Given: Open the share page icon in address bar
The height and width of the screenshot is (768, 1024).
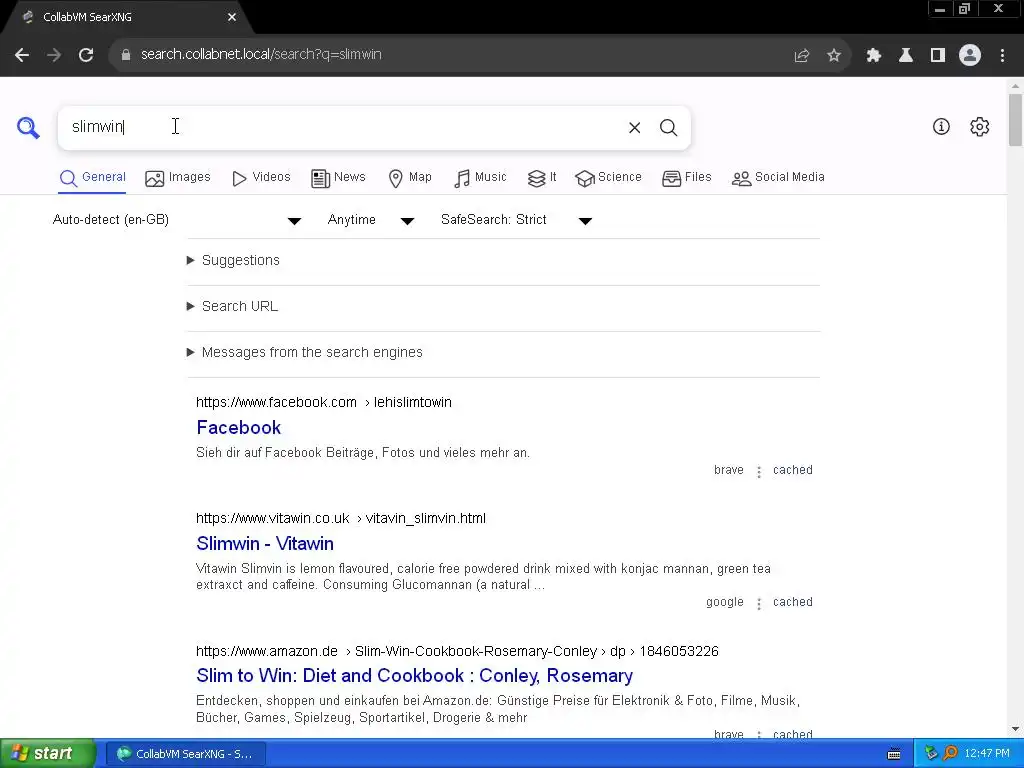Looking at the screenshot, I should point(801,56).
